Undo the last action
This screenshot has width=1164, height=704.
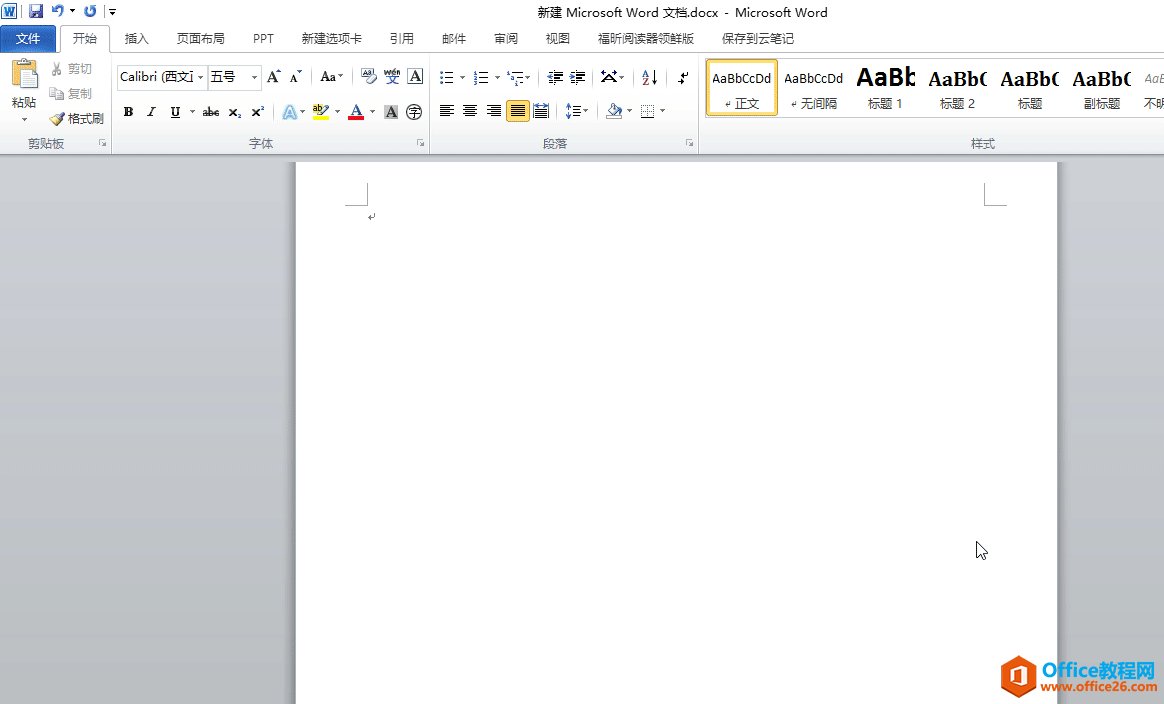click(57, 11)
